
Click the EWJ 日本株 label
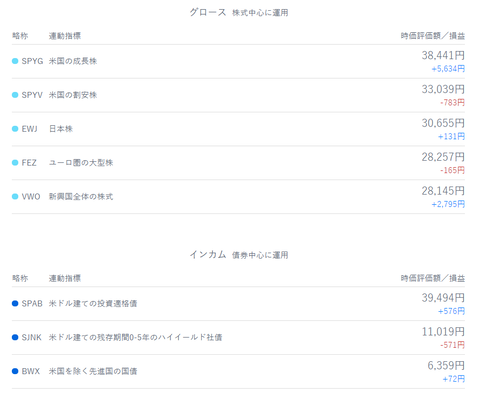pos(61,129)
